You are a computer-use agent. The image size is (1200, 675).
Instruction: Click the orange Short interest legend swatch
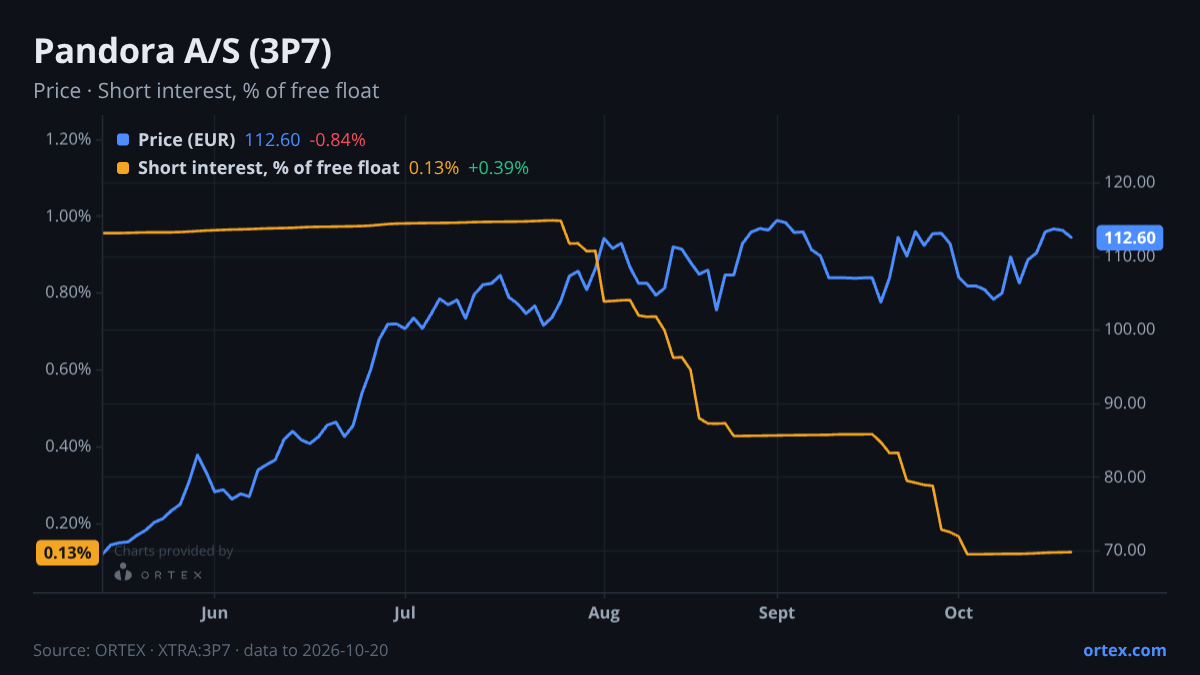[x=123, y=167]
